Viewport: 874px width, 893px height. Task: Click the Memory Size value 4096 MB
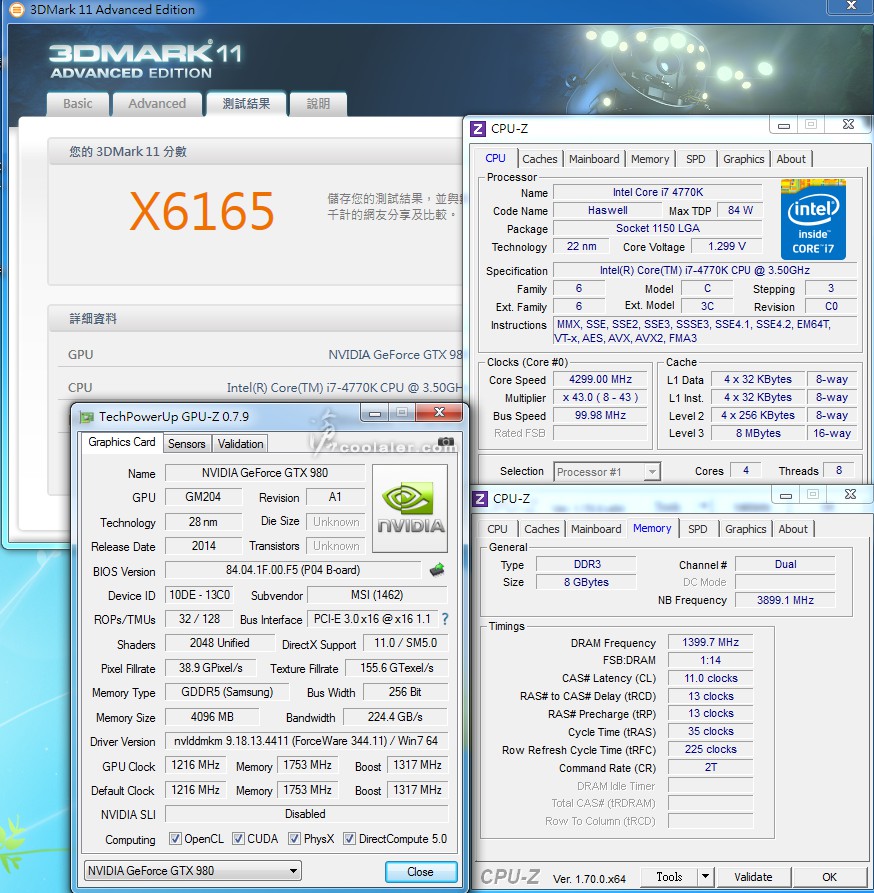212,717
